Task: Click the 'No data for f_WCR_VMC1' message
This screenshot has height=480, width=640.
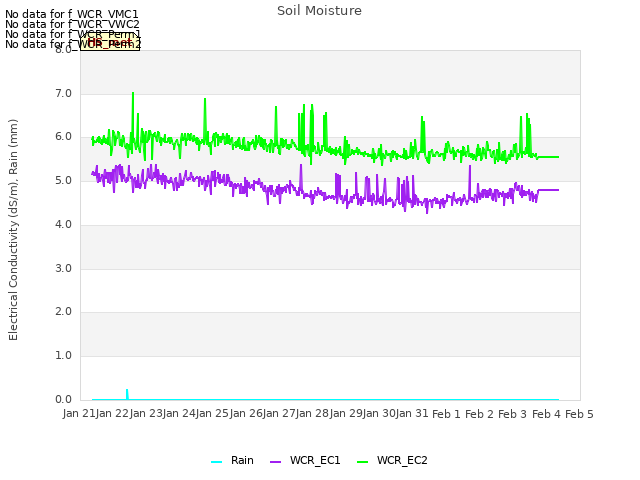Action: coord(72,14)
